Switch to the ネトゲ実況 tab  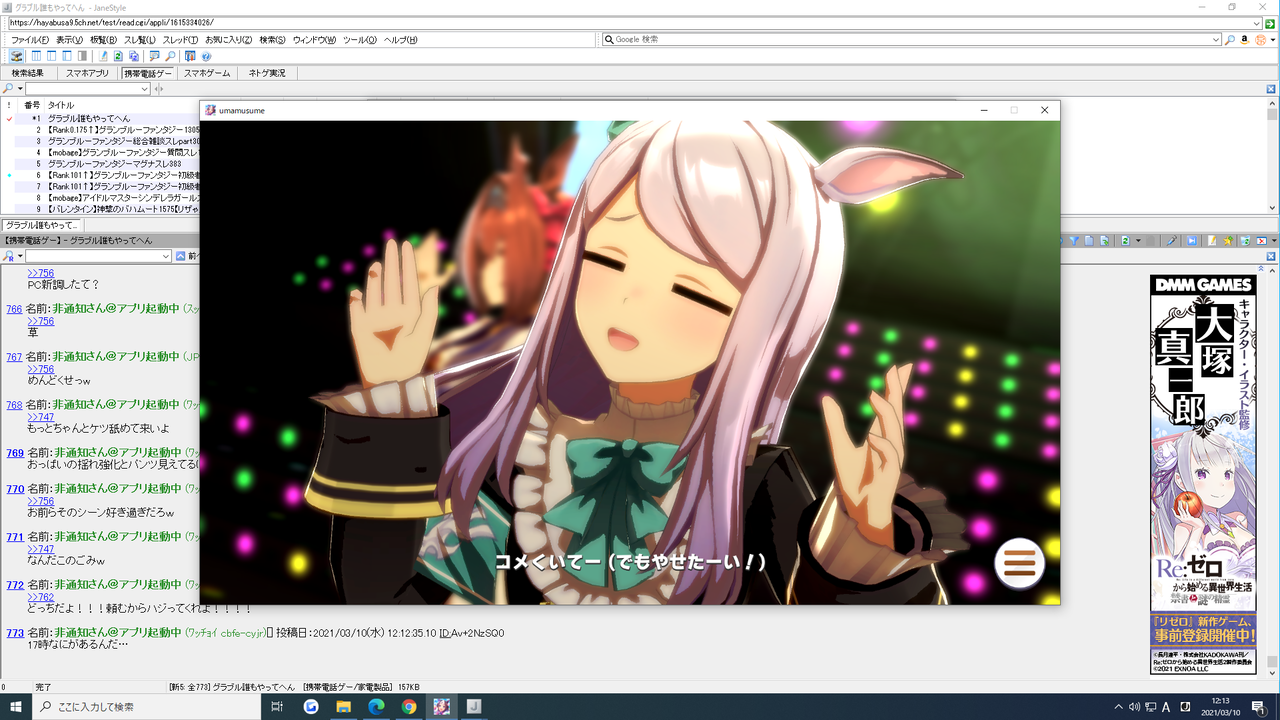[x=267, y=73]
